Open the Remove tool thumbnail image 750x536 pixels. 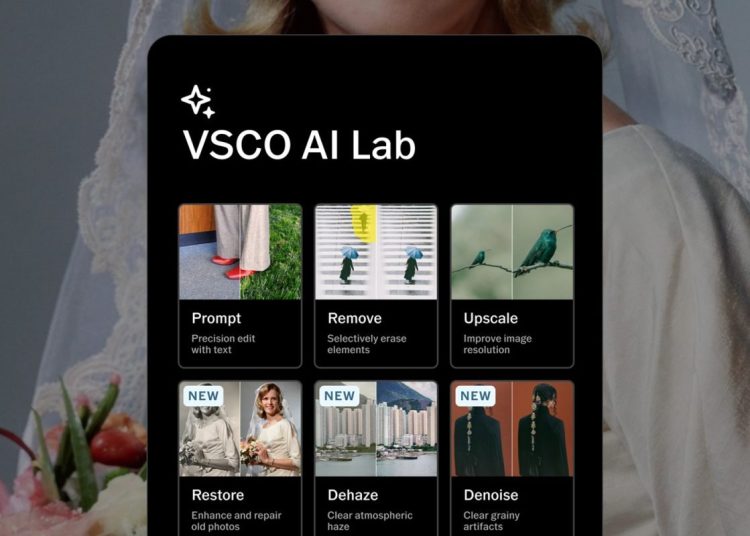pyautogui.click(x=376, y=252)
